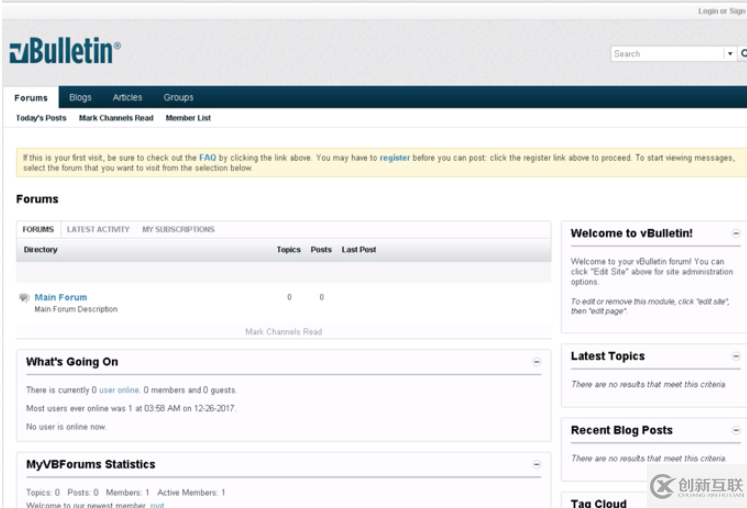747x508 pixels.
Task: Focus the Search input field
Action: pos(667,54)
